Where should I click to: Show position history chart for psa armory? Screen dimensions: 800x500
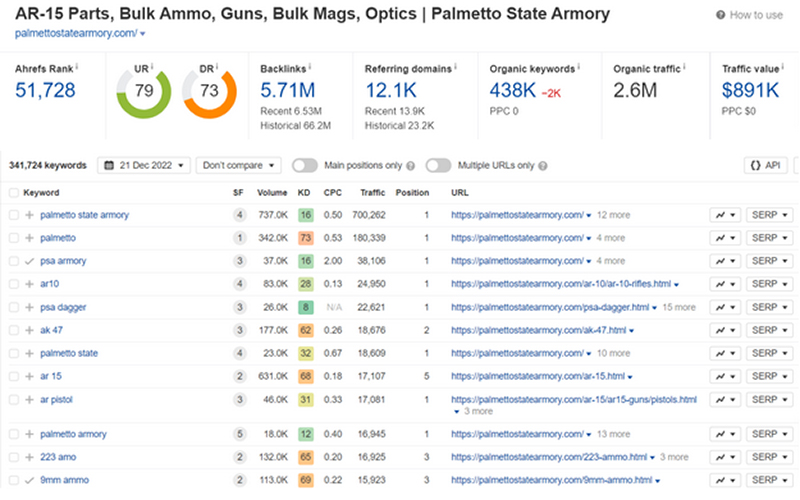(725, 261)
